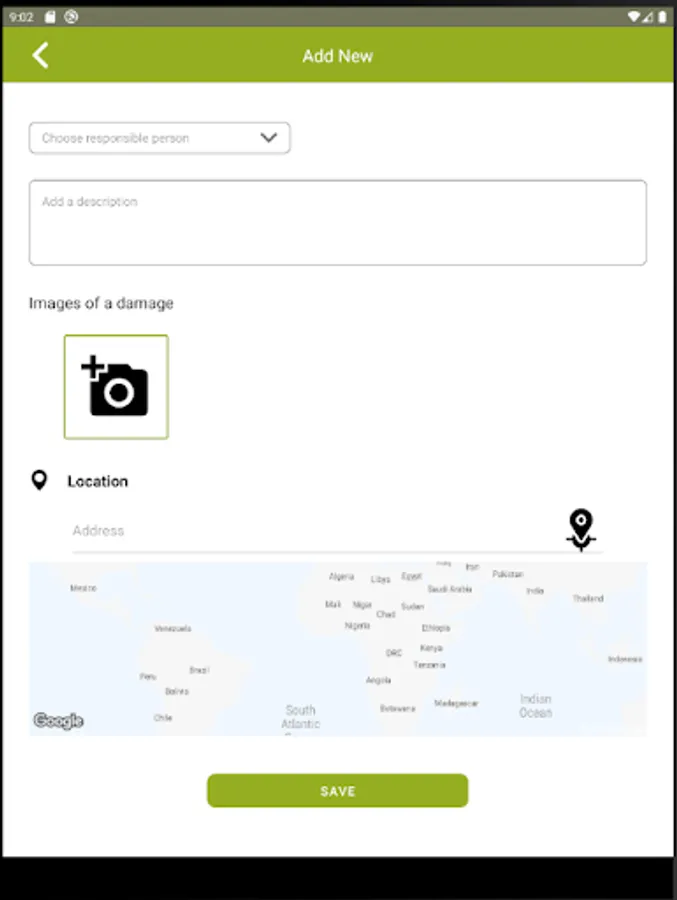
Task: Tap Mexico on the map
Action: click(x=83, y=588)
